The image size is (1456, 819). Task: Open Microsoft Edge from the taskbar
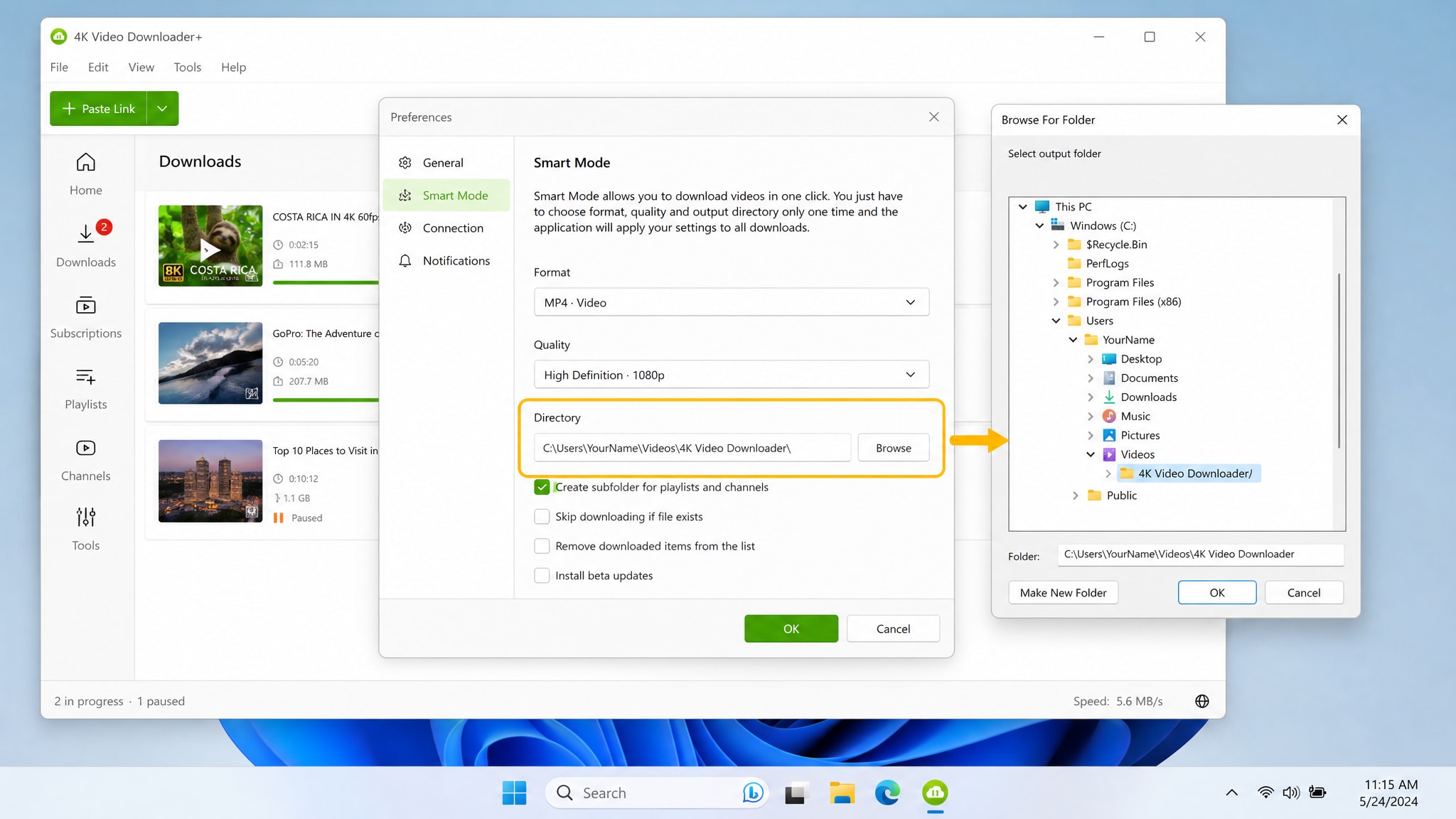coord(887,793)
